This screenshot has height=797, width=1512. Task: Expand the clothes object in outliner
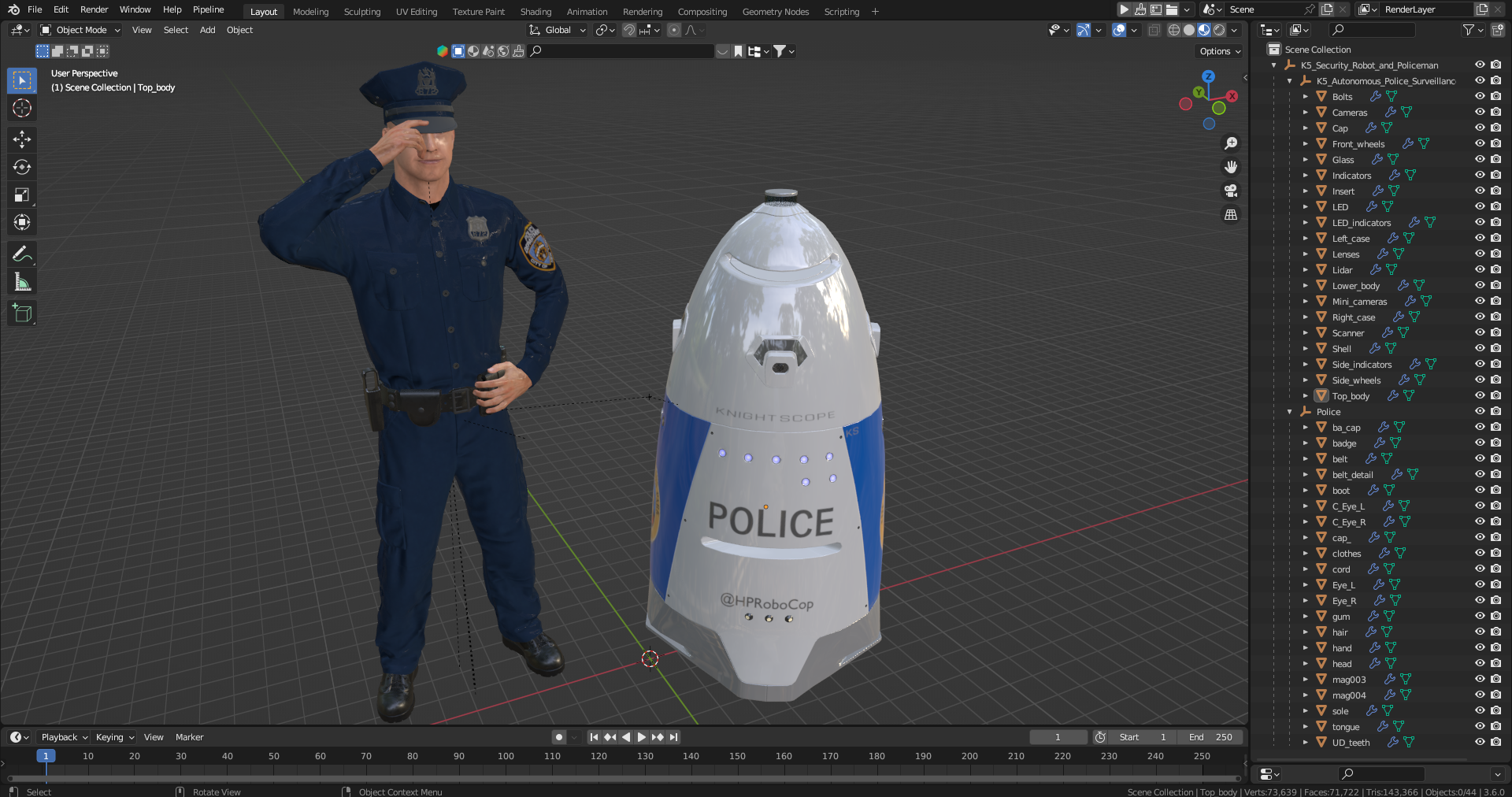click(1305, 554)
